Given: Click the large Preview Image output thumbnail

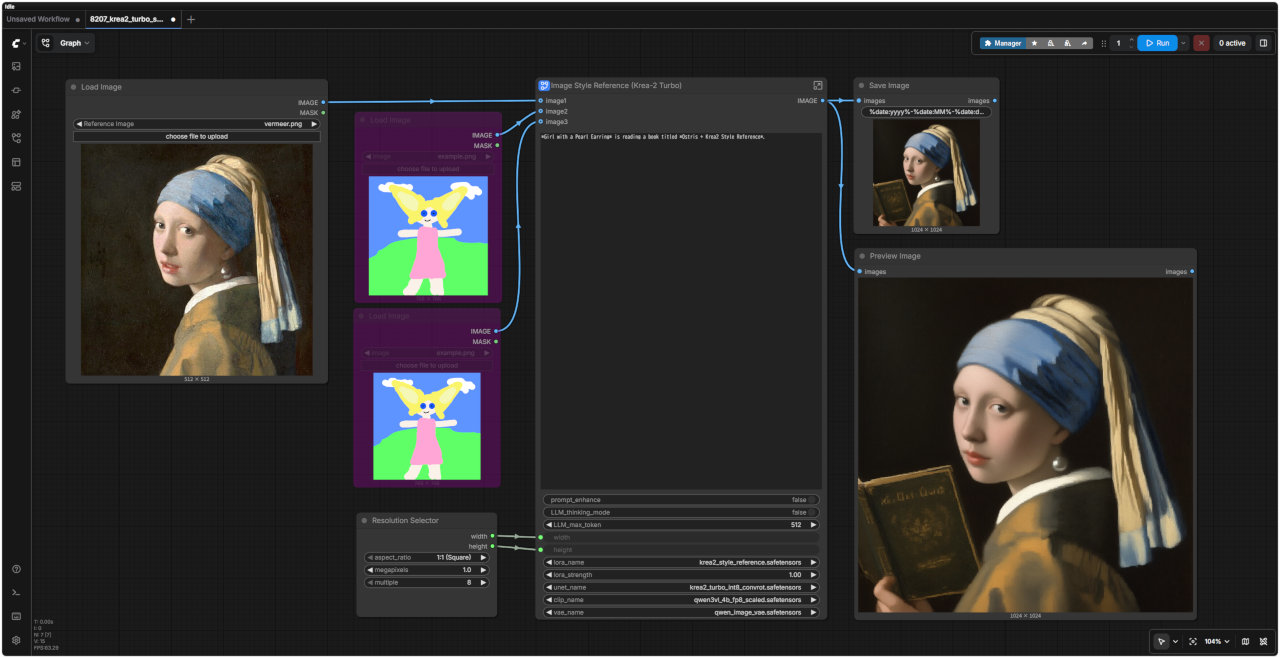Looking at the screenshot, I should pyautogui.click(x=1026, y=445).
